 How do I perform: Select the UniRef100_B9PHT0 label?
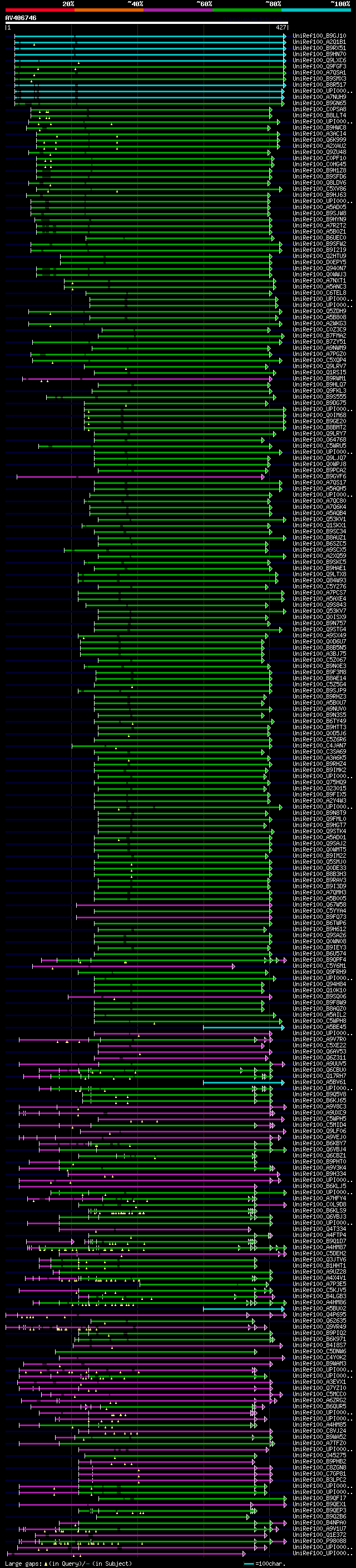click(319, 1161)
